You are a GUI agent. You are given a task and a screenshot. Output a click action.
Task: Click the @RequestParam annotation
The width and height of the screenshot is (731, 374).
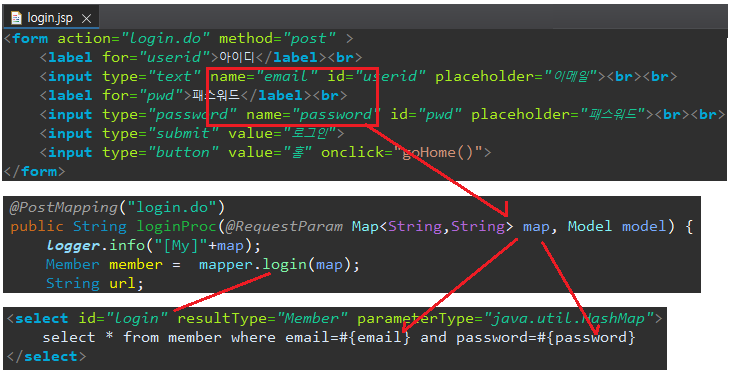(x=284, y=227)
